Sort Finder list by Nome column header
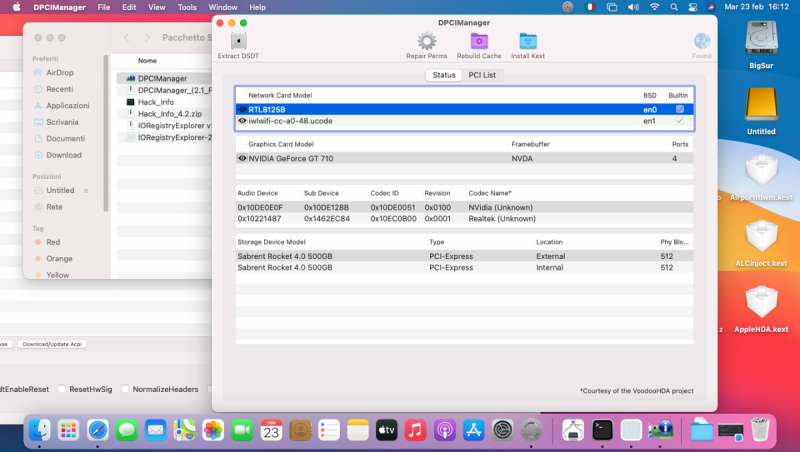 (147, 61)
